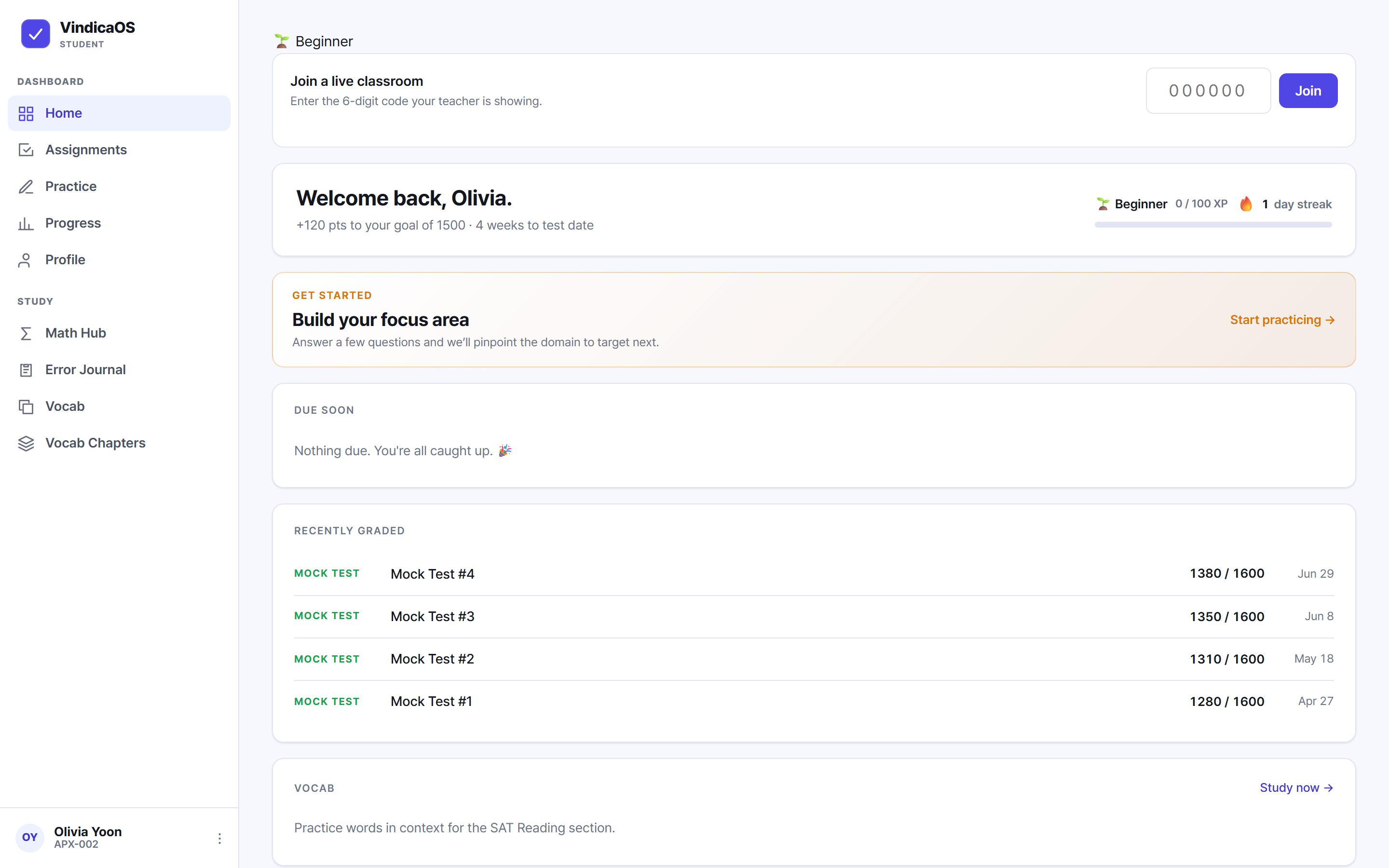Viewport: 1389px width, 868px height.
Task: Click the 1310 / 1600 score
Action: pos(1226,659)
